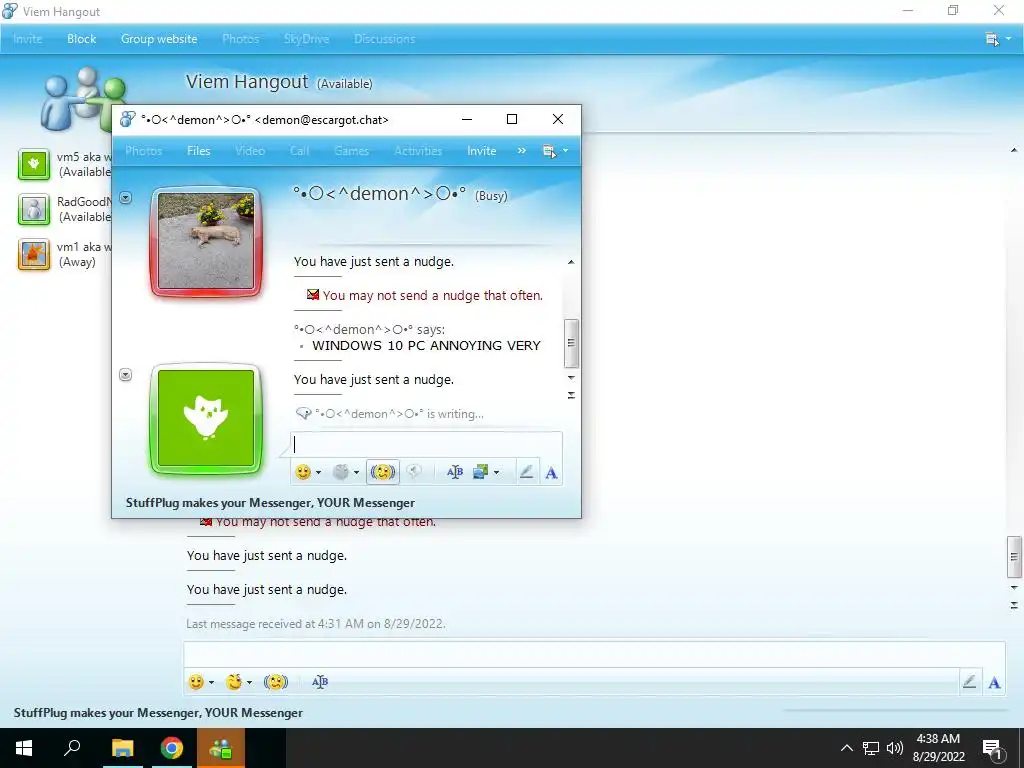Screen dimensions: 1024x768
Task: Change background image in demon chat
Action: (481, 472)
